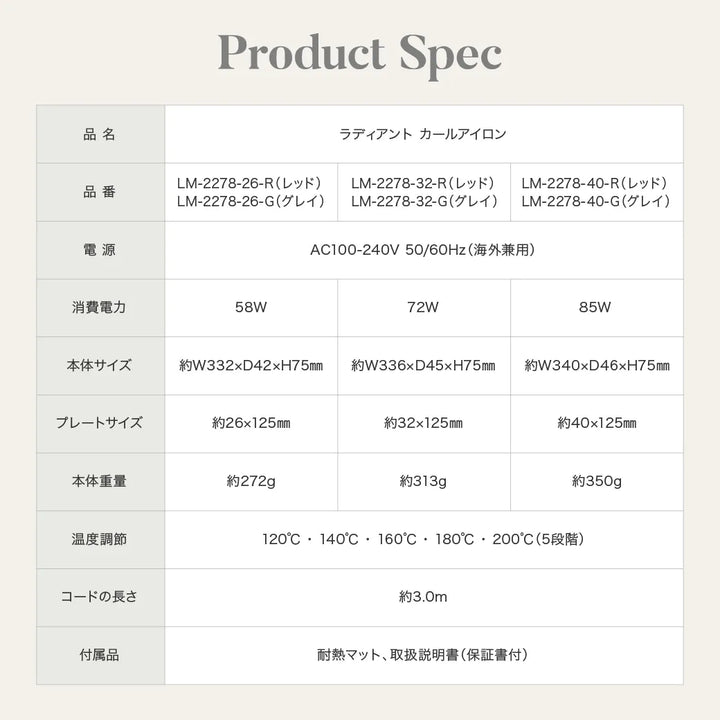Select model number LM-2278-32-G（グレイ）
Viewport: 720px width, 720px height.
[x=424, y=202]
